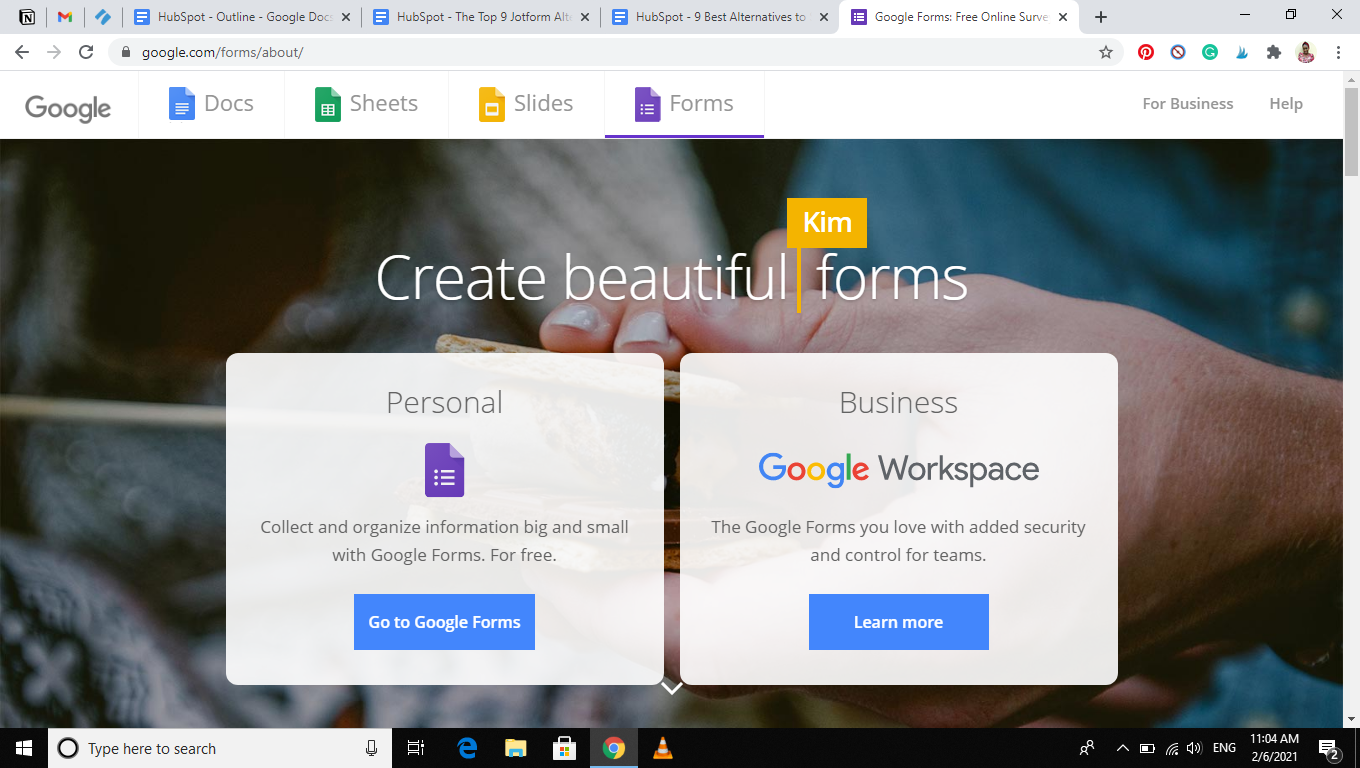Open the Help link
Image resolution: width=1360 pixels, height=768 pixels.
pos(1286,104)
